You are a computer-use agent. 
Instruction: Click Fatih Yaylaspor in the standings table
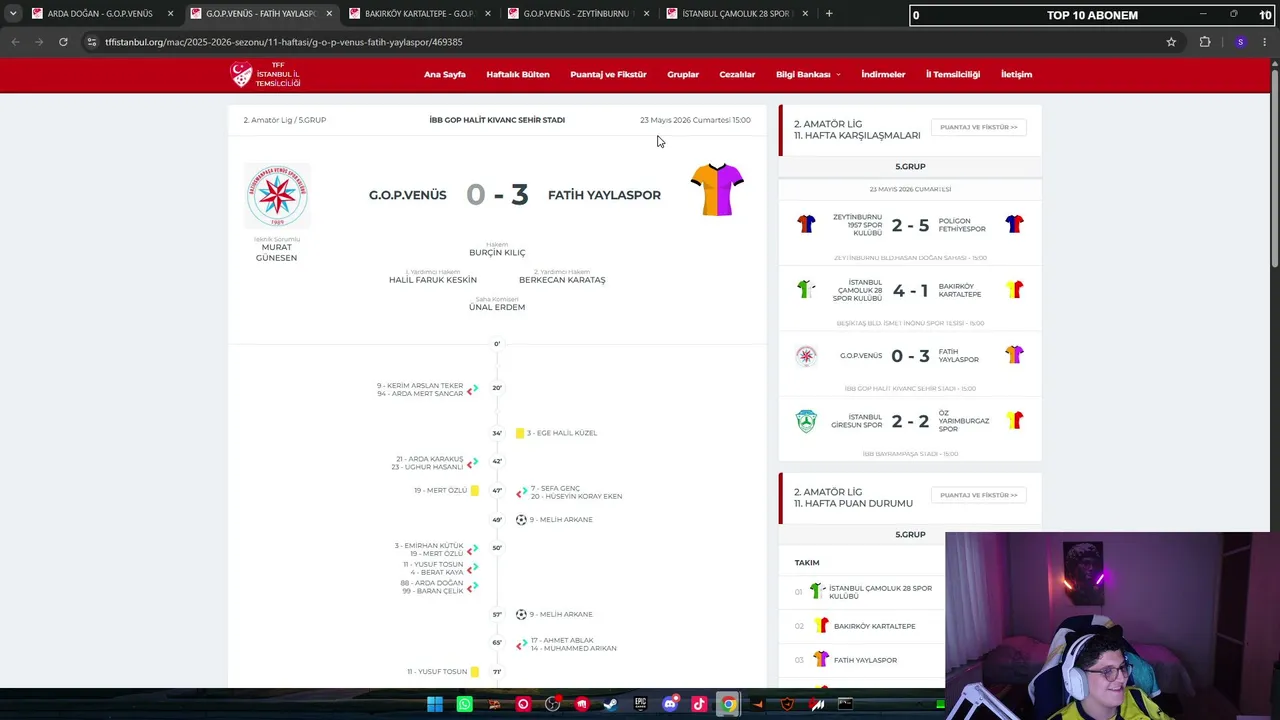pyautogui.click(x=865, y=660)
